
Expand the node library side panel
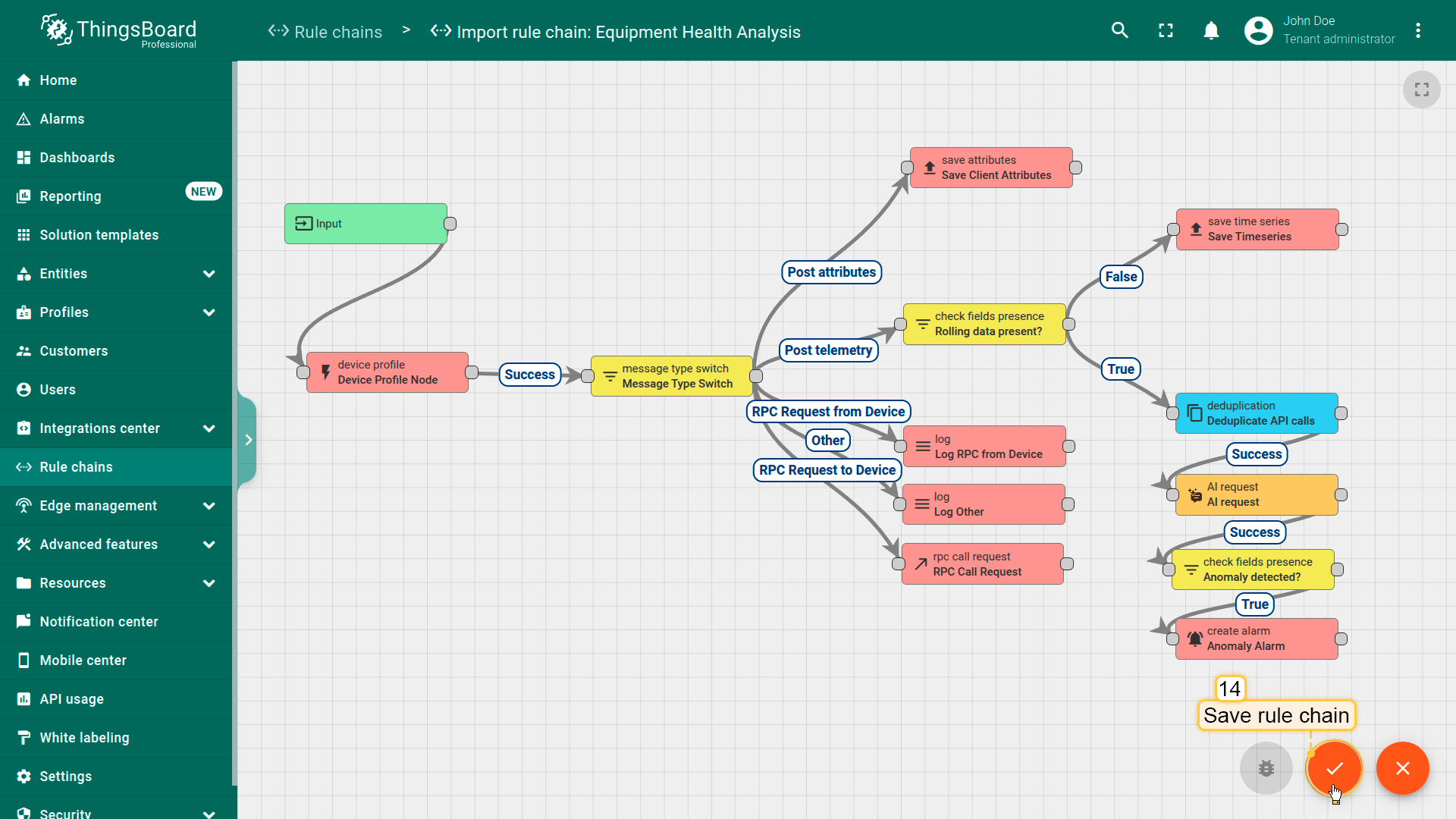248,440
